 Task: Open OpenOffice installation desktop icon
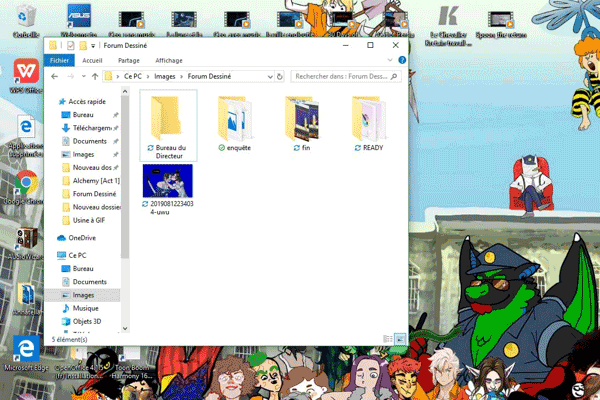point(78,364)
